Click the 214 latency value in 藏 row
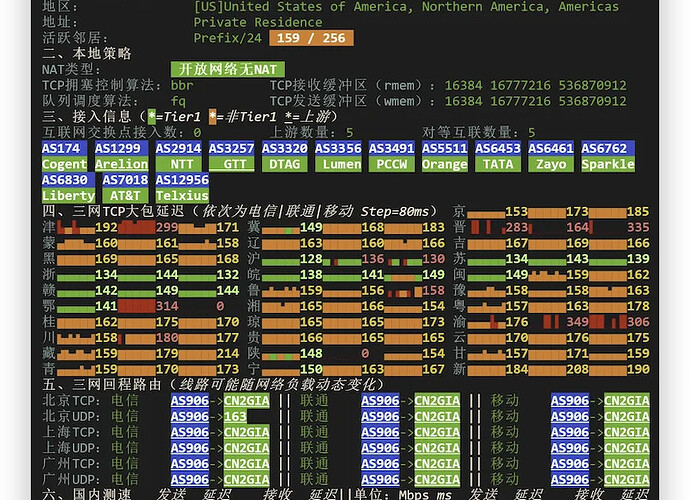The image size is (690, 500). click(228, 353)
